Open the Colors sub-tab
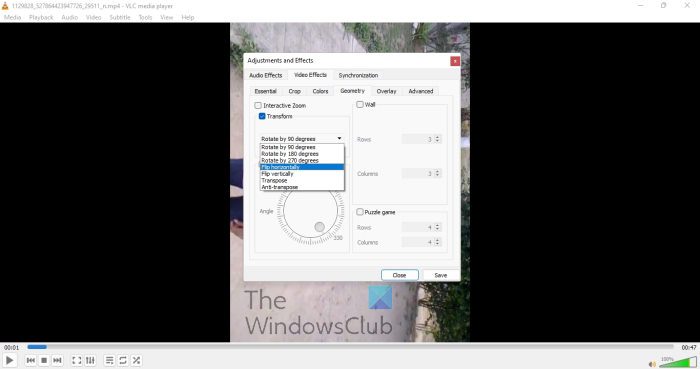The height and width of the screenshot is (369, 700). 320,91
